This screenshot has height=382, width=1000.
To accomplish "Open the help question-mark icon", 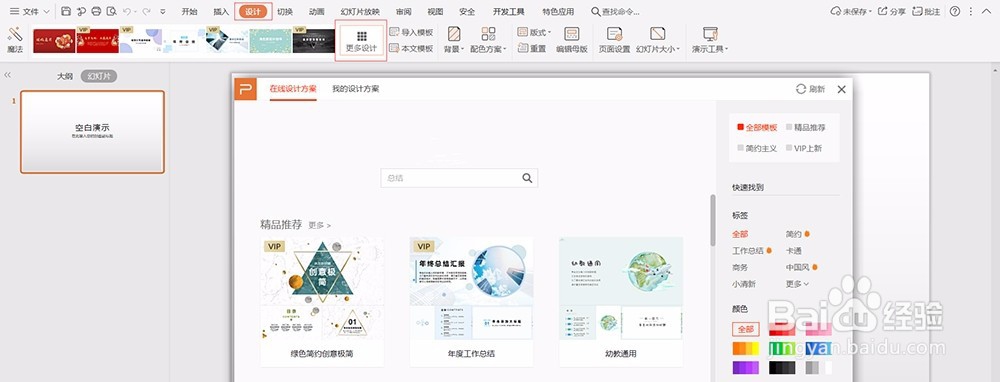I will [x=955, y=11].
